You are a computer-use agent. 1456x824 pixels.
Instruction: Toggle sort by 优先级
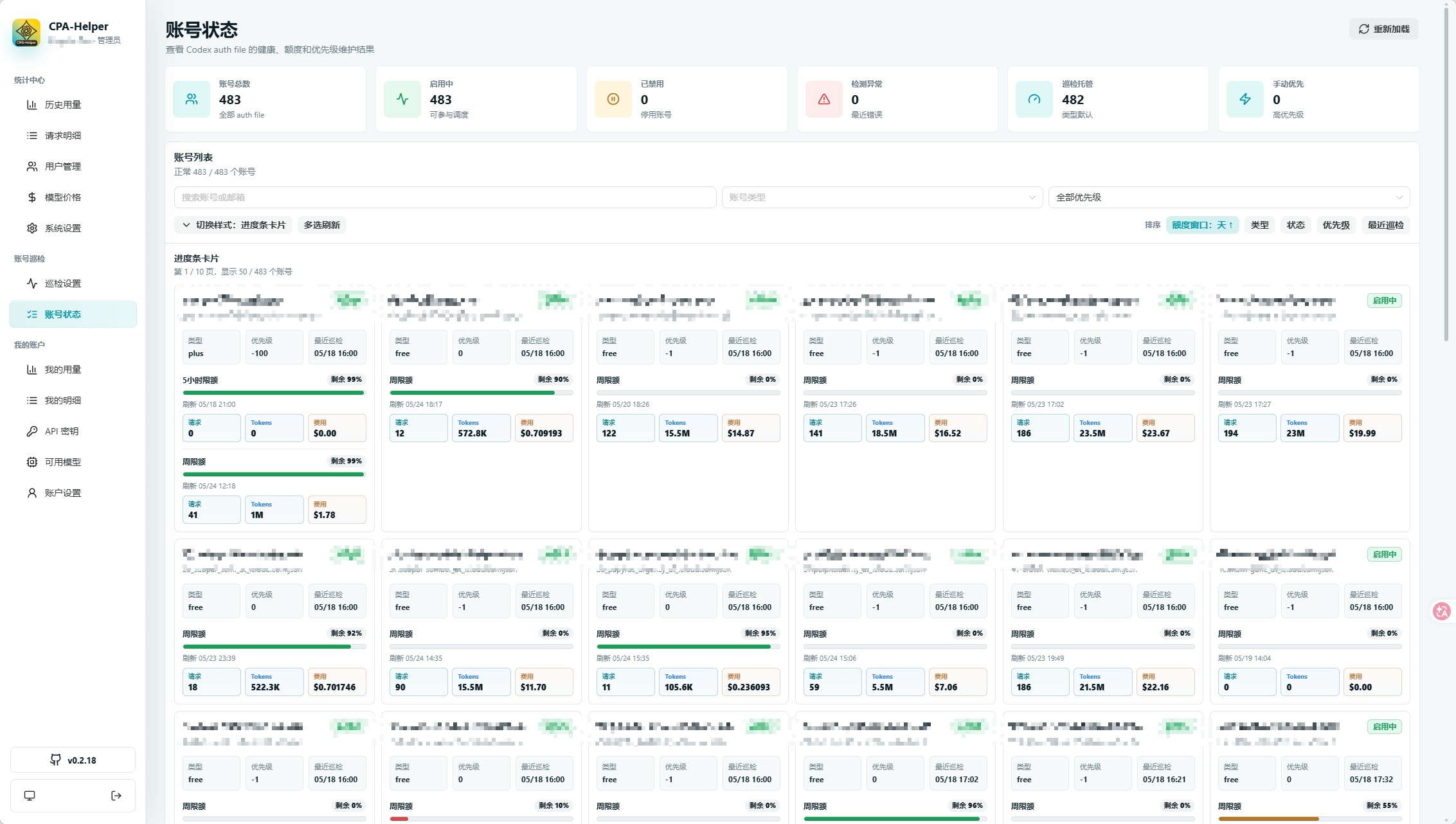1336,225
